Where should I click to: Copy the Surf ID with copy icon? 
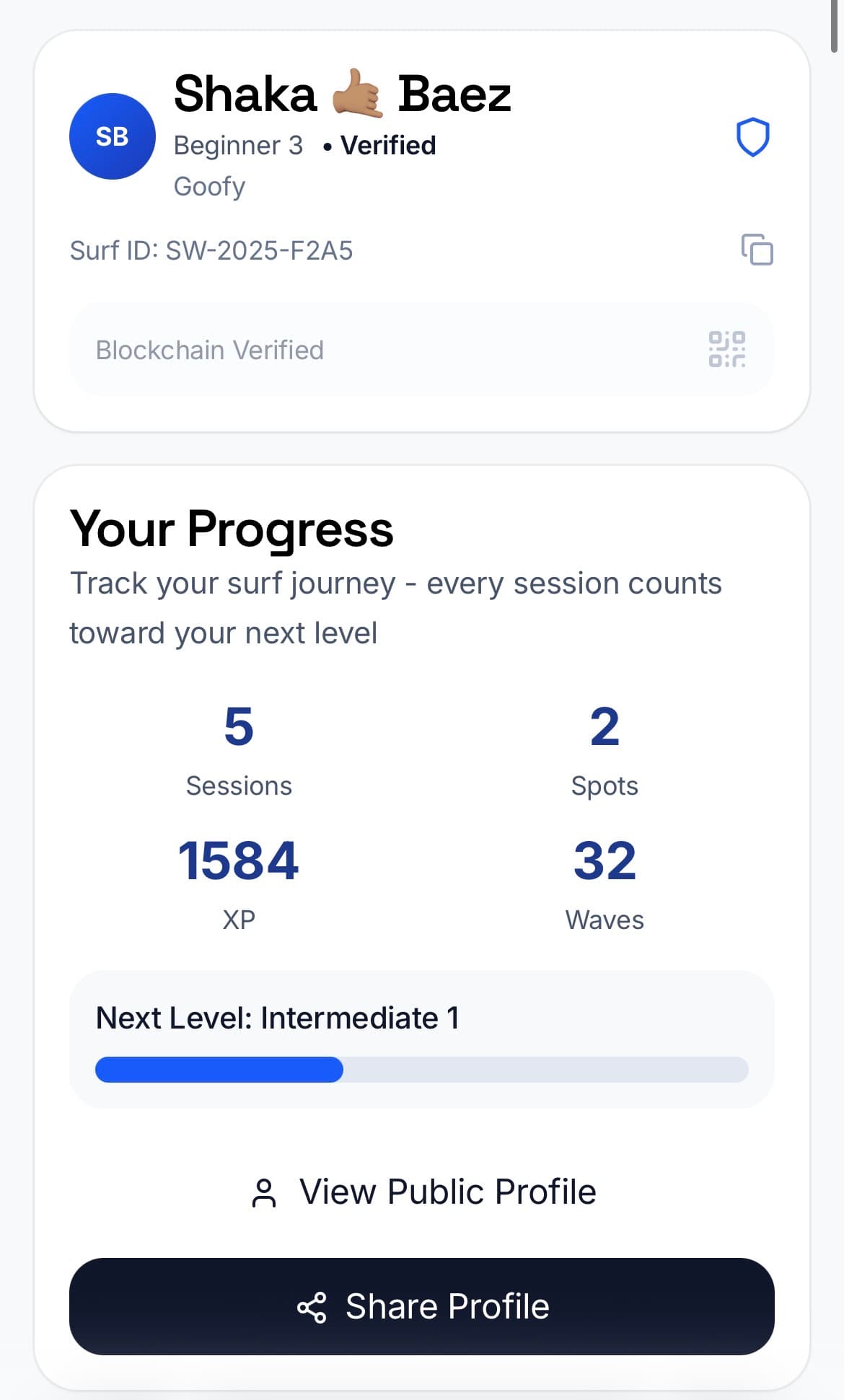pyautogui.click(x=757, y=250)
